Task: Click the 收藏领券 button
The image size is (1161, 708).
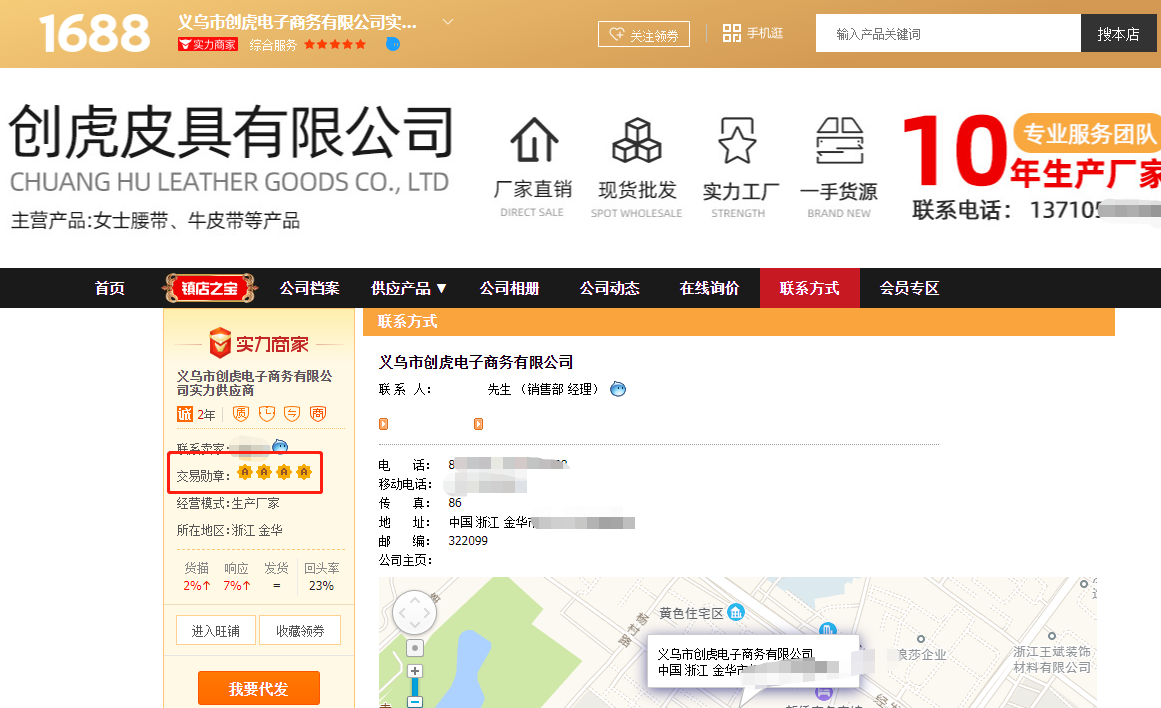Action: coord(300,630)
